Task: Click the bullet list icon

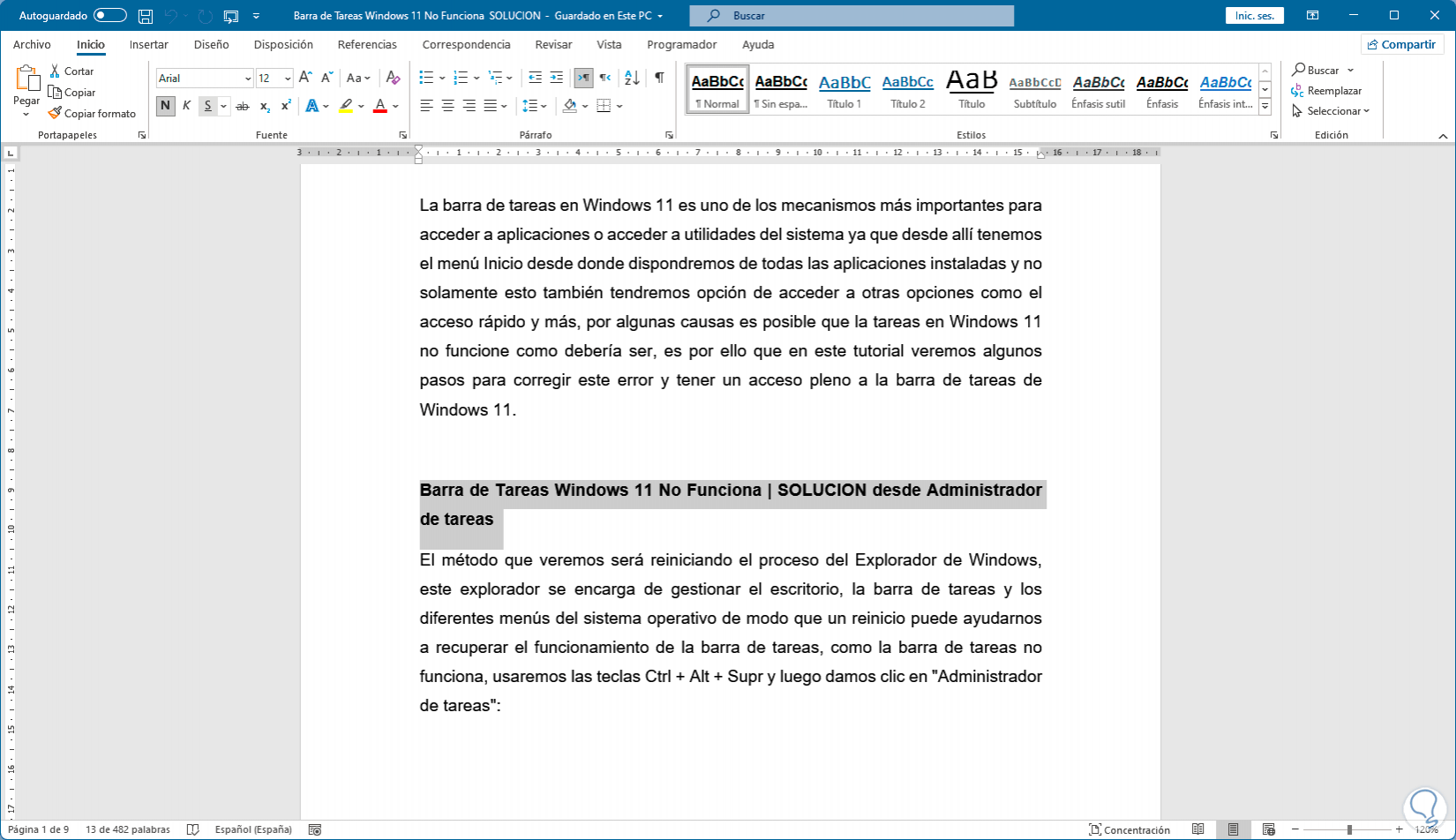Action: (x=426, y=78)
